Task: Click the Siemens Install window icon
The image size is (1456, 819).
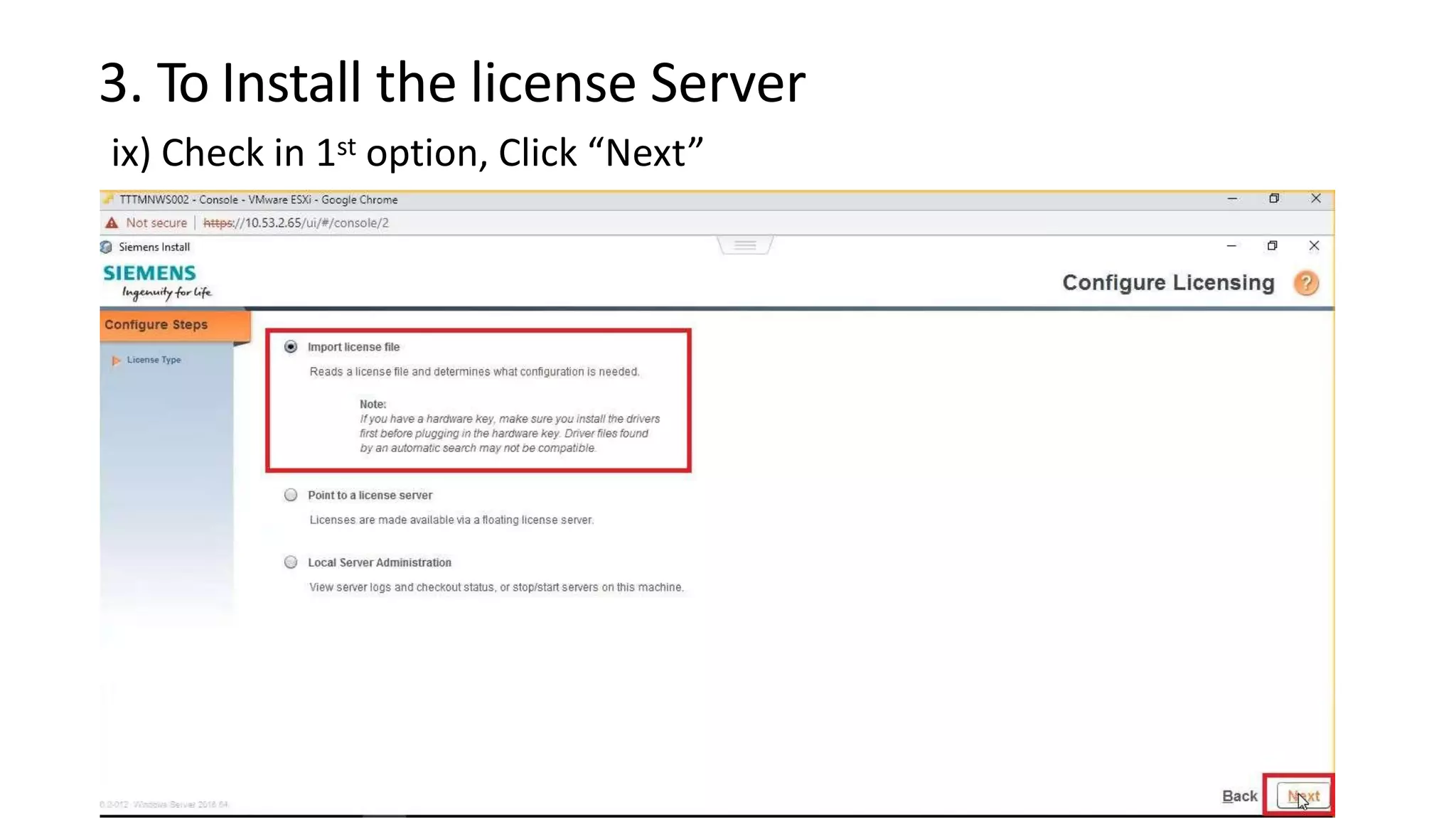Action: pos(106,247)
